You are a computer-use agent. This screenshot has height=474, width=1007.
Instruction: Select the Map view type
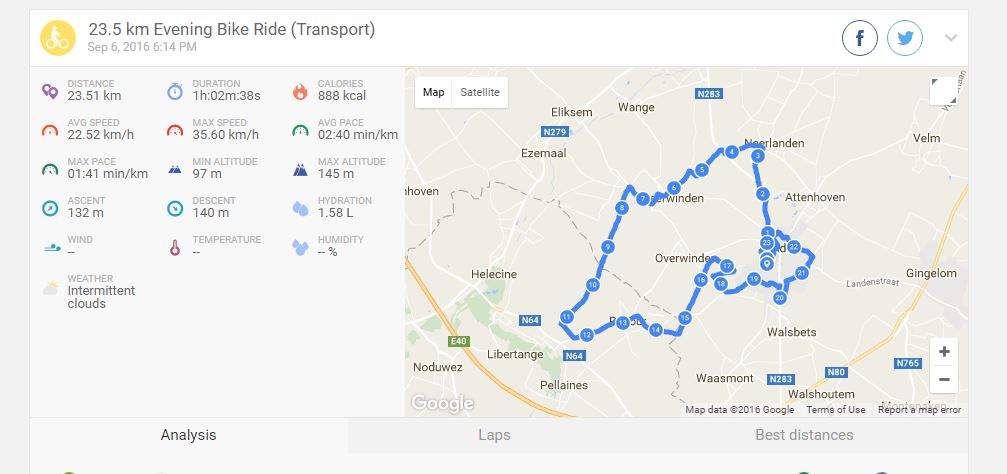click(434, 93)
